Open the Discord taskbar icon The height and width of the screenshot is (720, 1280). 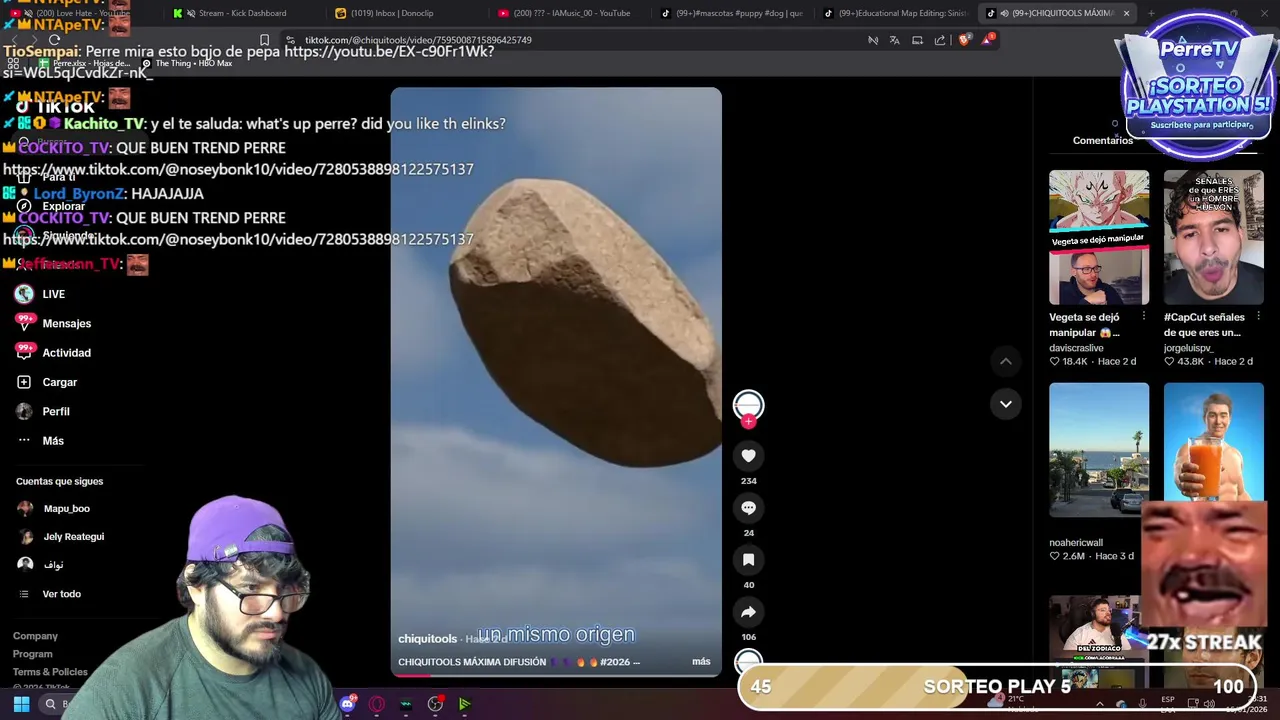[347, 704]
